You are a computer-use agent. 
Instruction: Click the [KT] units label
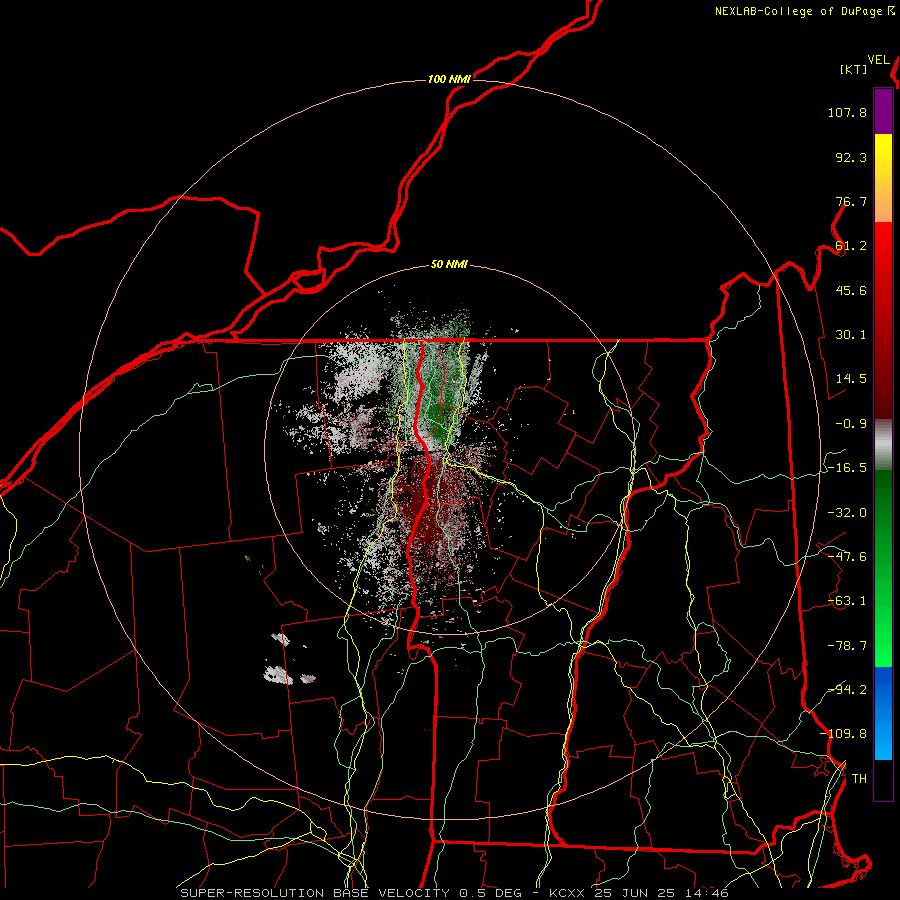click(854, 69)
